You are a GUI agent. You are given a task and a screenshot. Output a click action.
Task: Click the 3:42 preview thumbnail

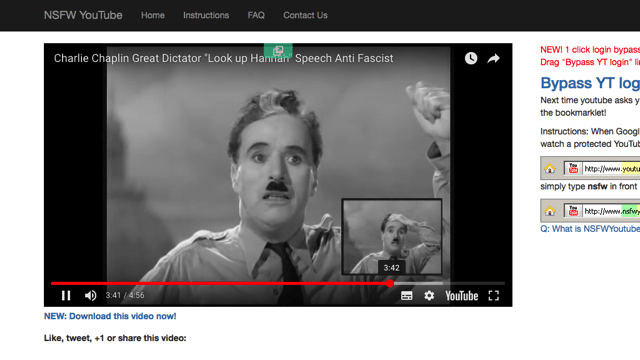(392, 237)
